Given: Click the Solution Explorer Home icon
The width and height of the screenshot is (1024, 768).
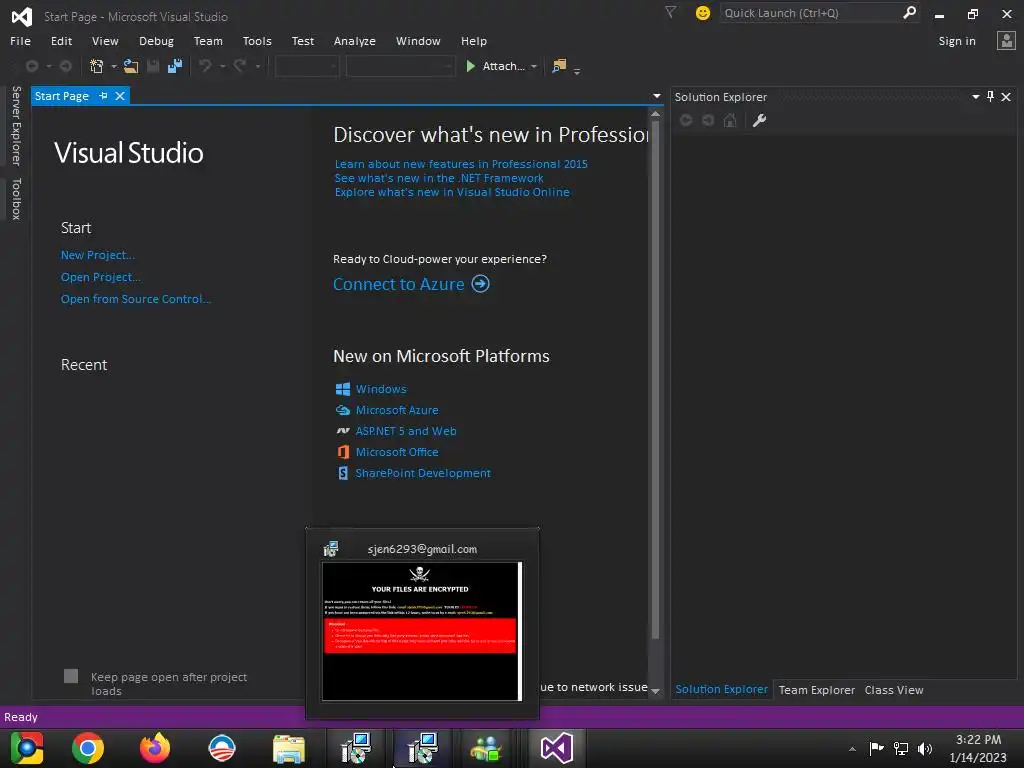Looking at the screenshot, I should click(730, 120).
